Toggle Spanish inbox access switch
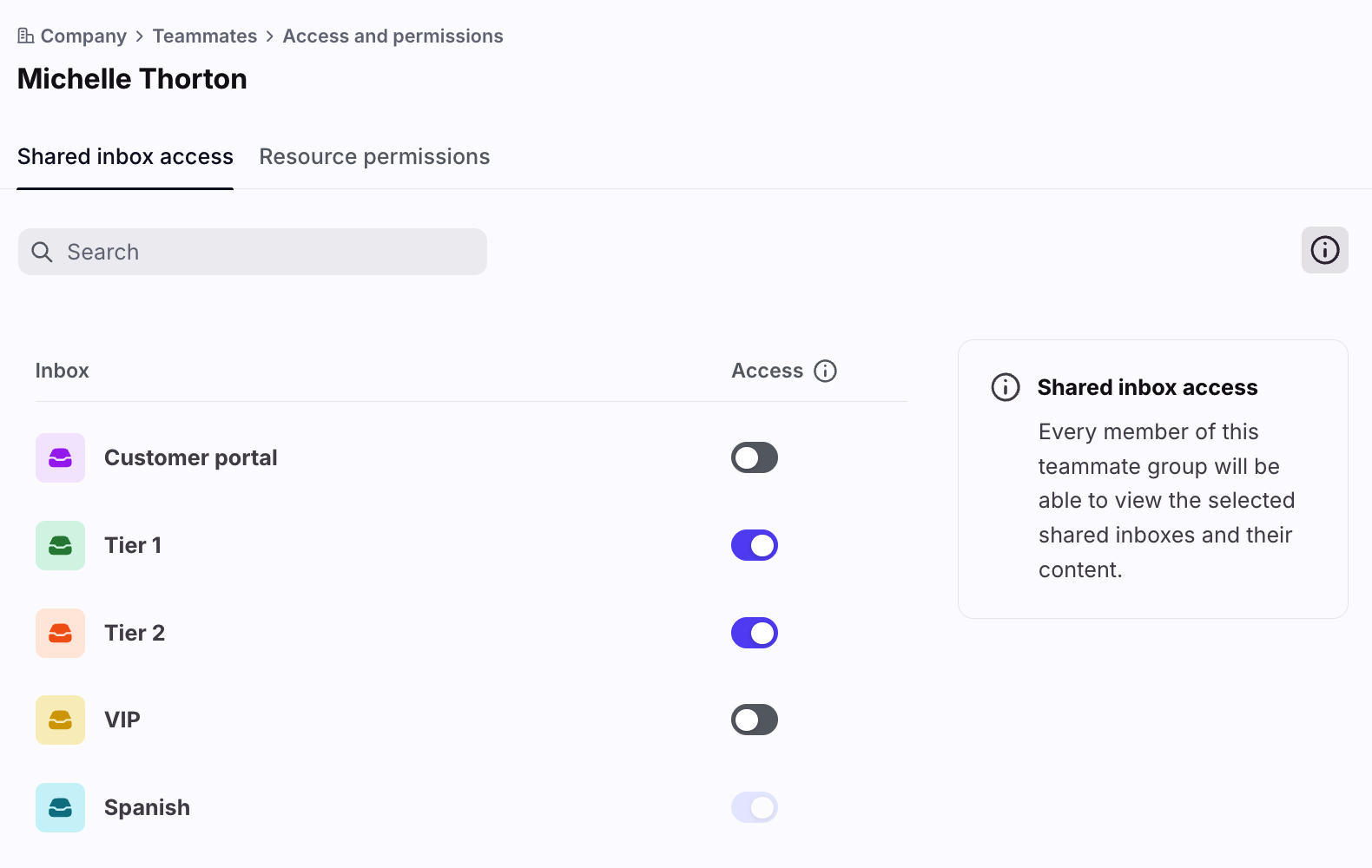 pos(754,807)
